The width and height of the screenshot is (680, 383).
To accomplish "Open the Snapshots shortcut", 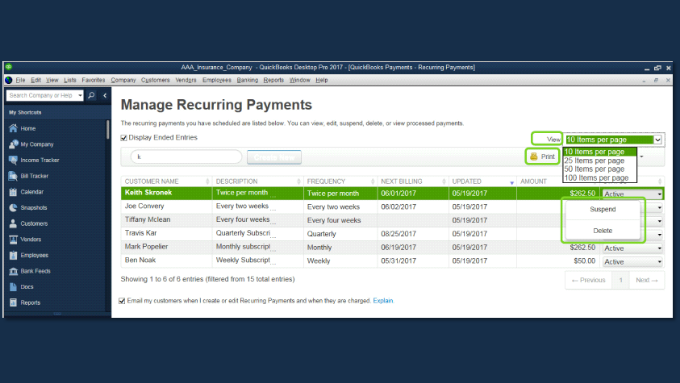I will (33, 208).
